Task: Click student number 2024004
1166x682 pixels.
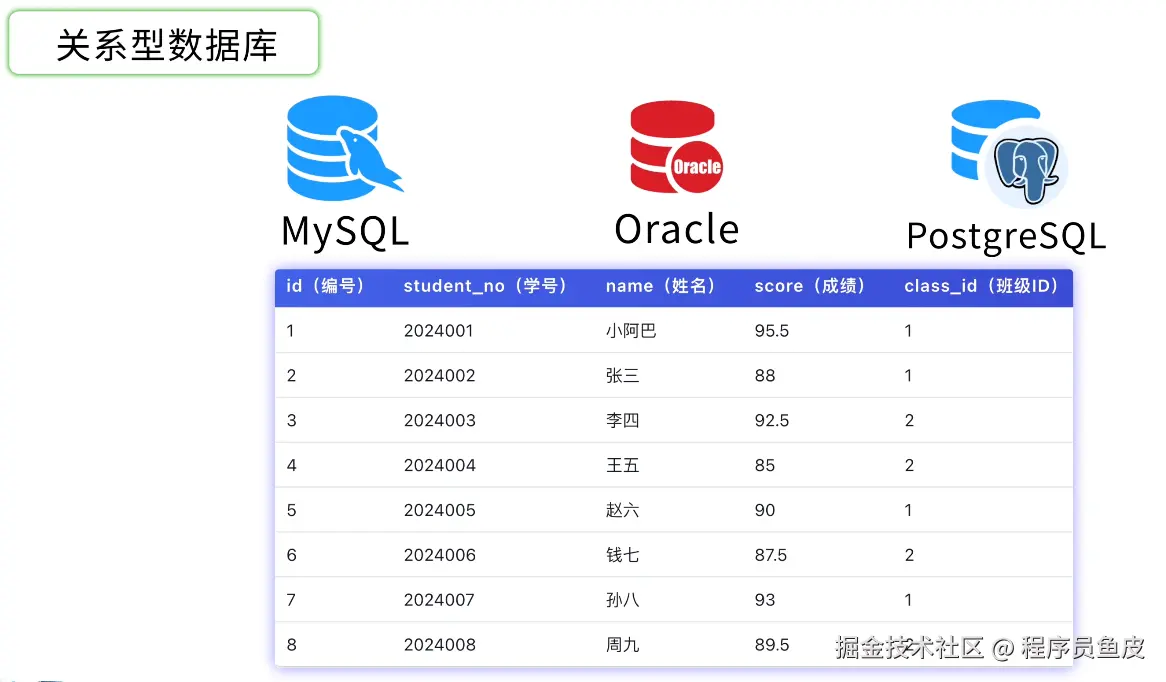Action: 439,466
